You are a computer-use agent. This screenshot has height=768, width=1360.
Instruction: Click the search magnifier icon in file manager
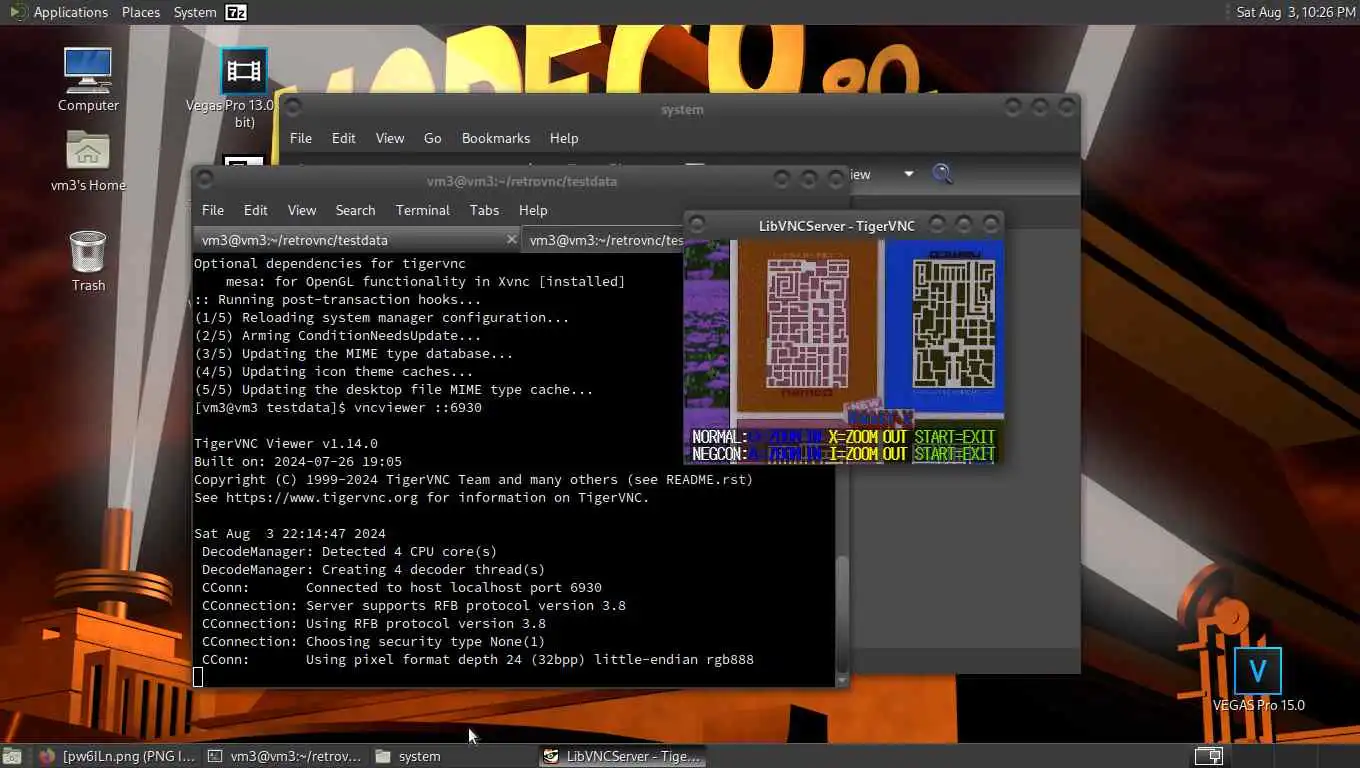(x=942, y=174)
